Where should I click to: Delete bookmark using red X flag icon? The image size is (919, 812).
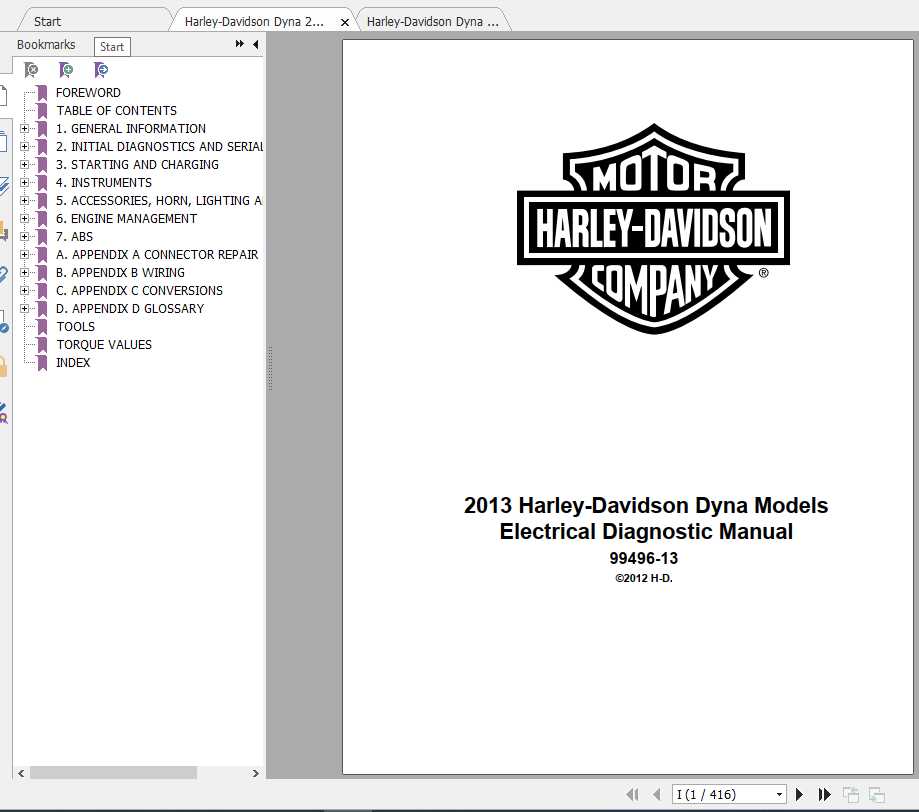pyautogui.click(x=31, y=70)
